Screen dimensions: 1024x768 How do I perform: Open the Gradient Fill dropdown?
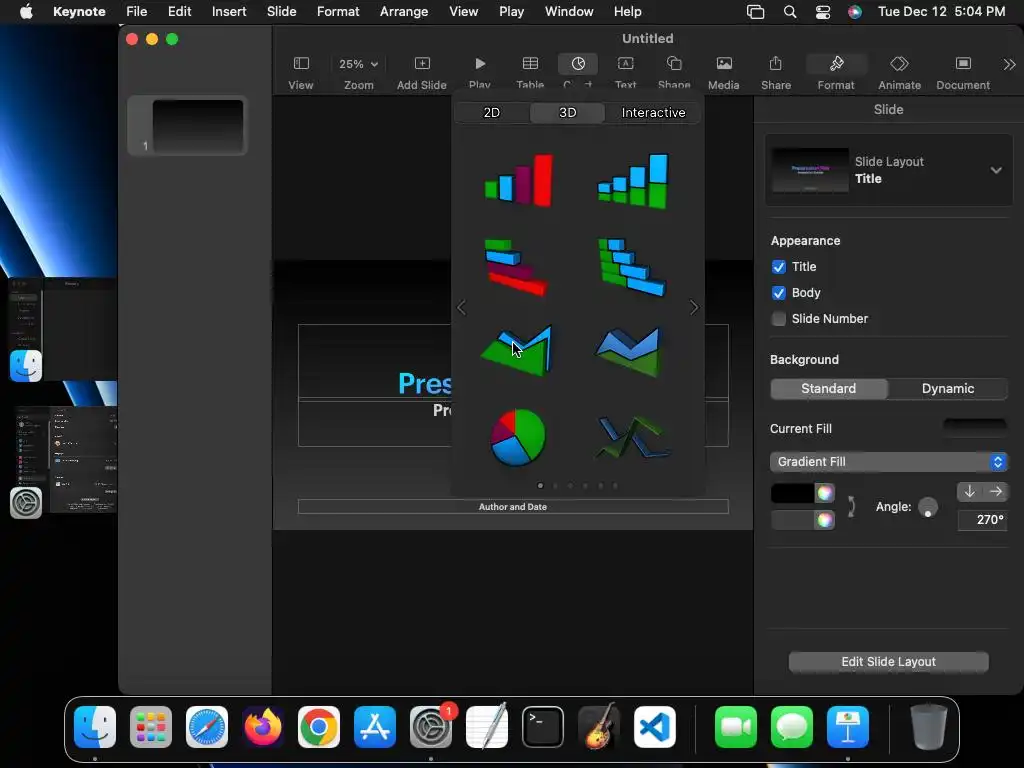(889, 462)
